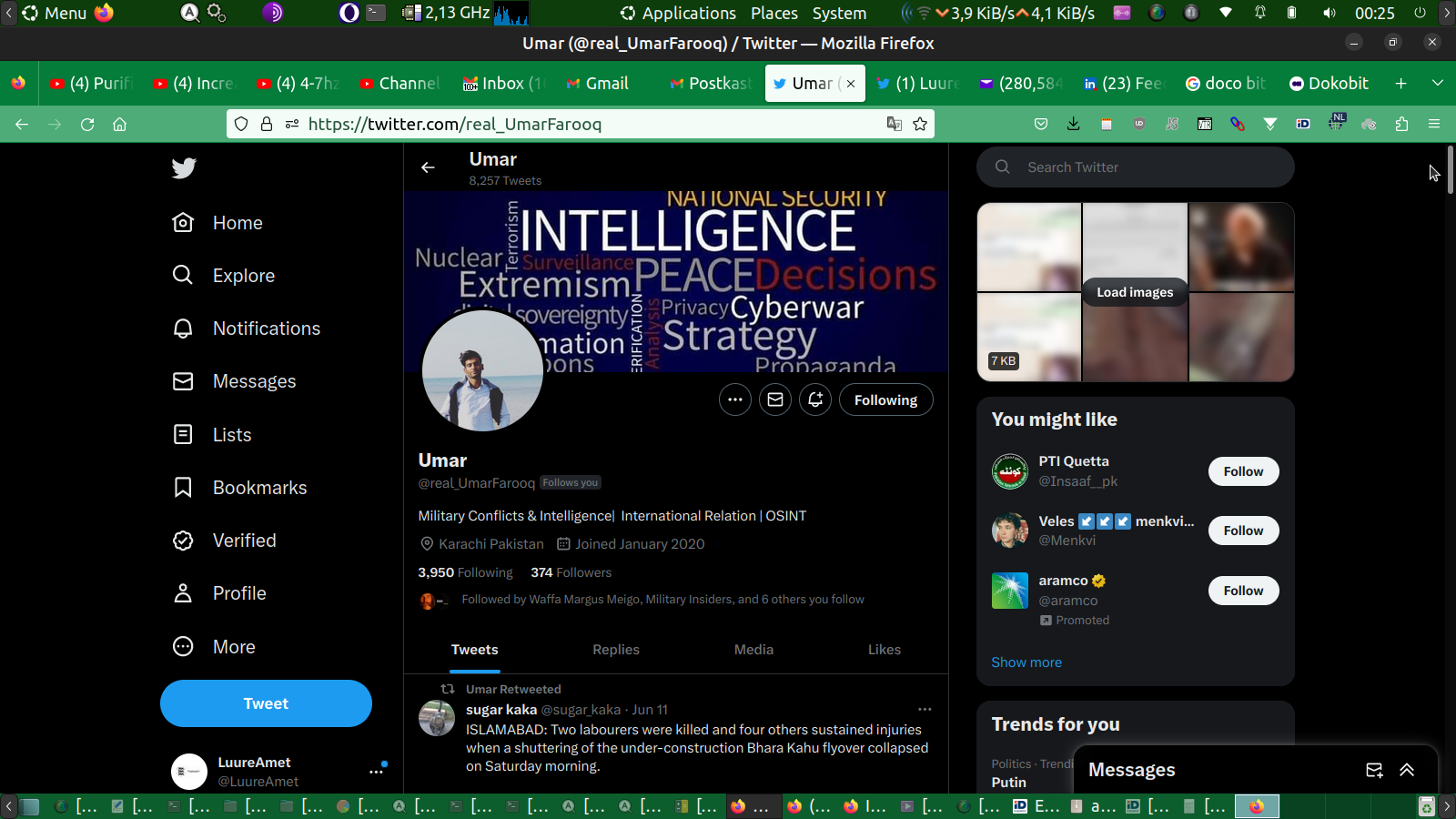Bookmark this page with the star icon
The width and height of the screenshot is (1456, 819).
pyautogui.click(x=920, y=124)
